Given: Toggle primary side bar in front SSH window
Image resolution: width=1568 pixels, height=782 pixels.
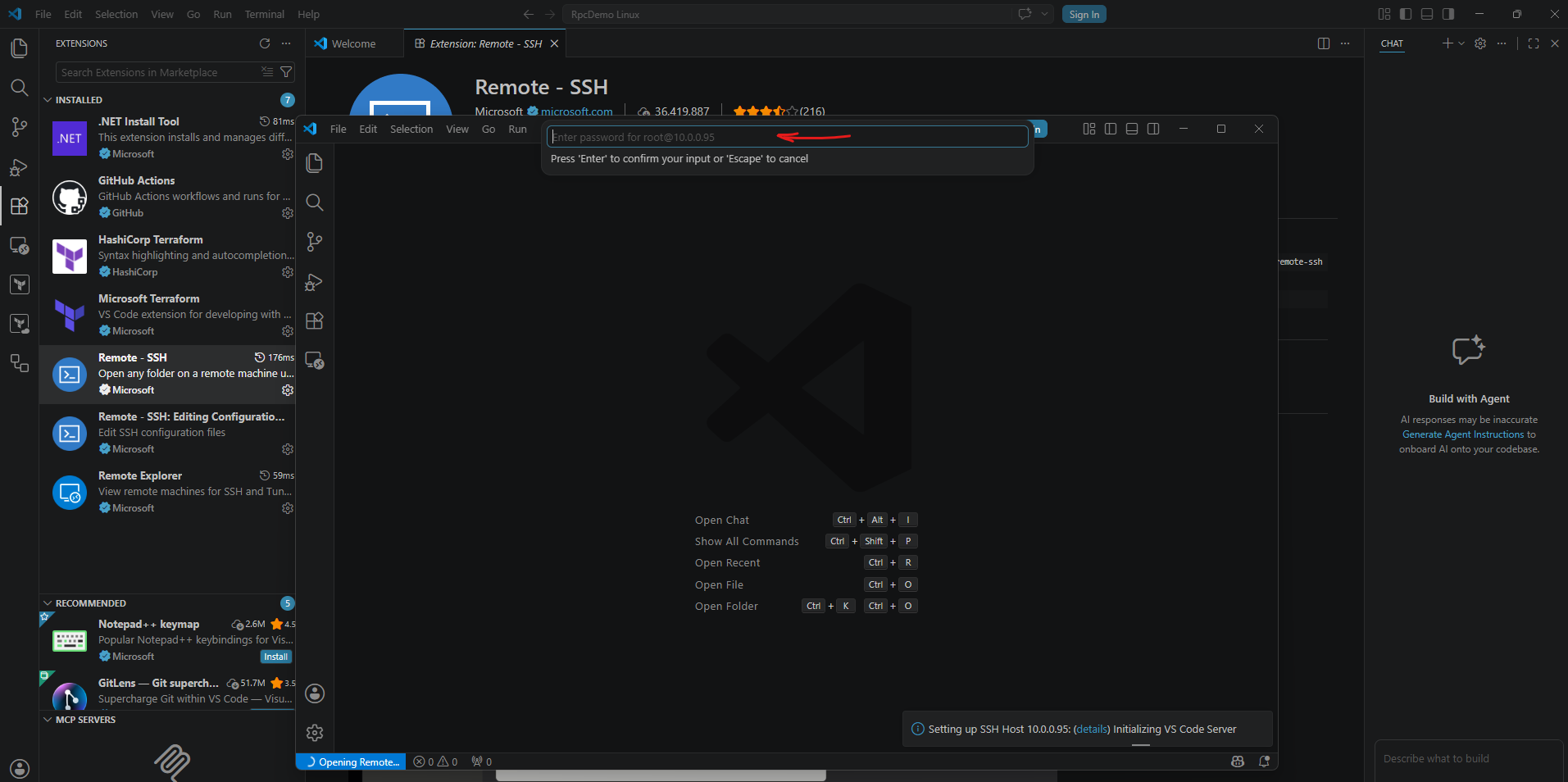Looking at the screenshot, I should click(1111, 129).
